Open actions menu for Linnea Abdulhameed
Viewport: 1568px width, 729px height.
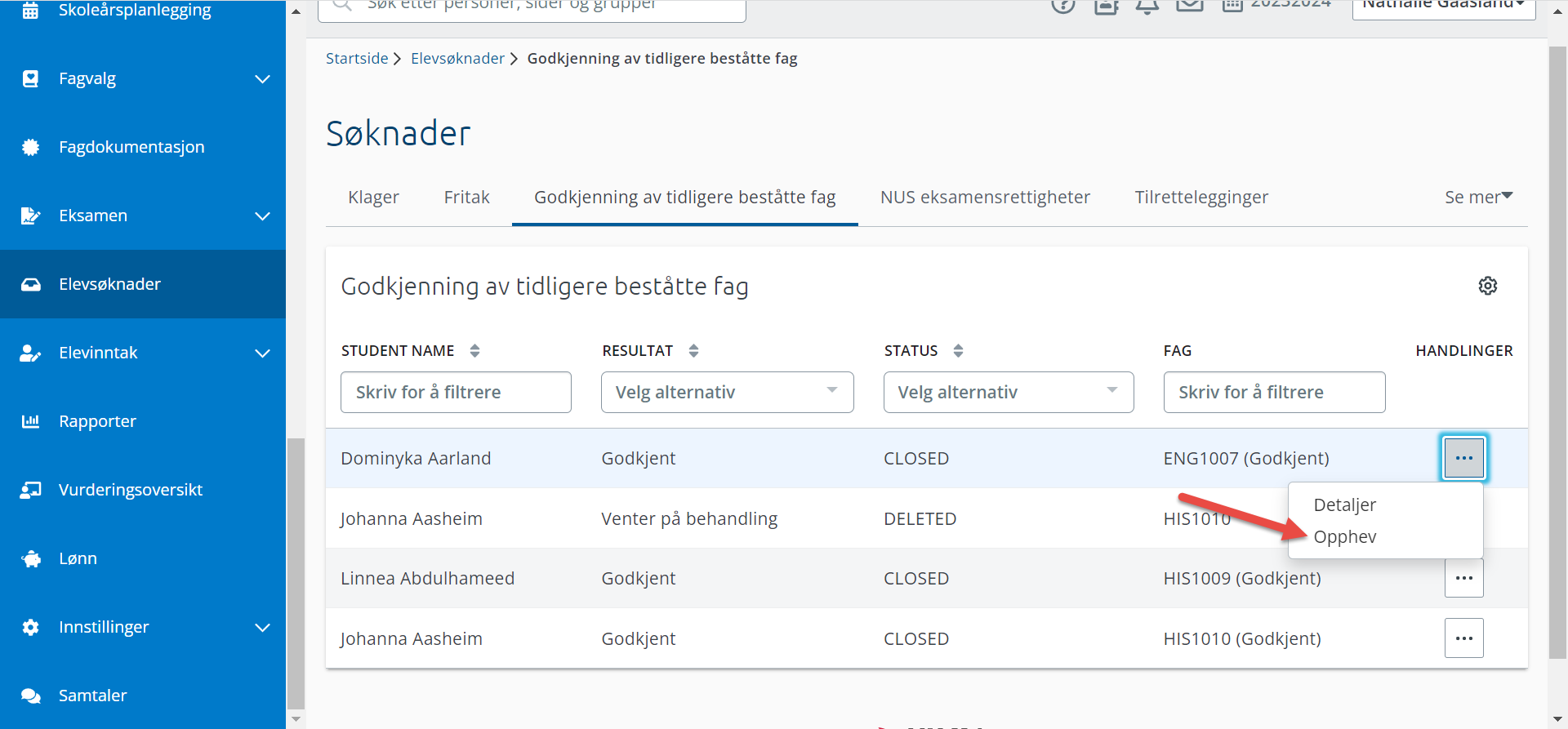pos(1463,578)
